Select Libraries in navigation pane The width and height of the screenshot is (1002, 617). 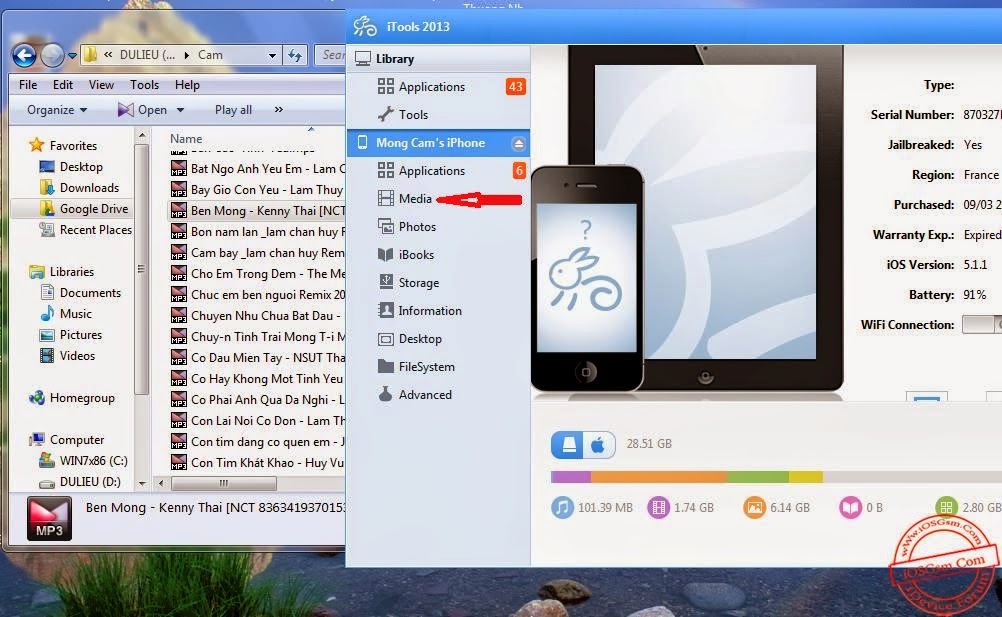72,271
